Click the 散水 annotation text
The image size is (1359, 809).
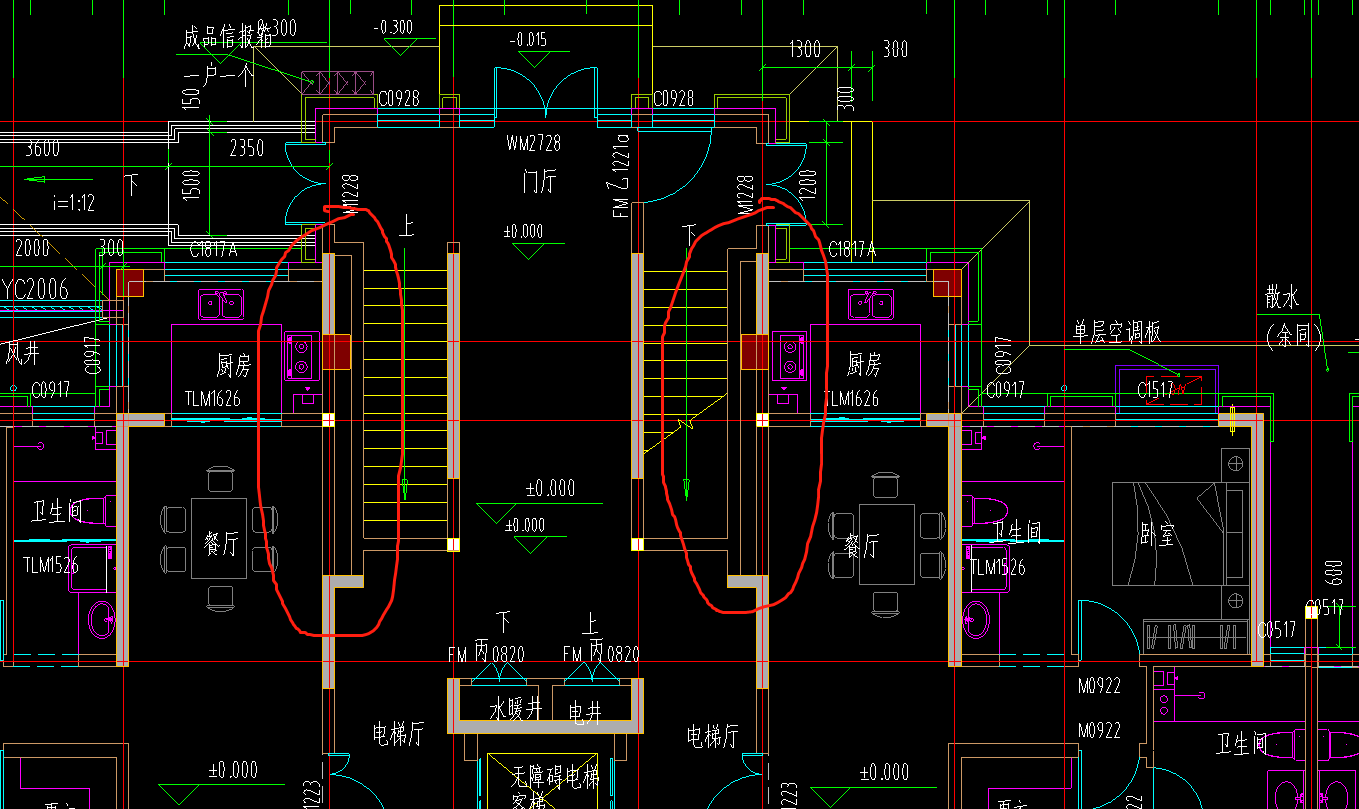[1282, 297]
